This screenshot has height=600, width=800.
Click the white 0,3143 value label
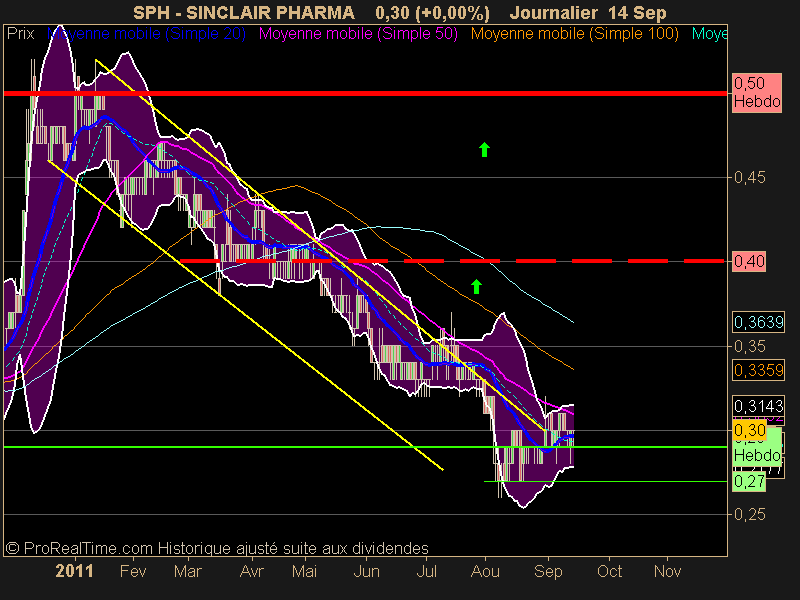click(759, 406)
